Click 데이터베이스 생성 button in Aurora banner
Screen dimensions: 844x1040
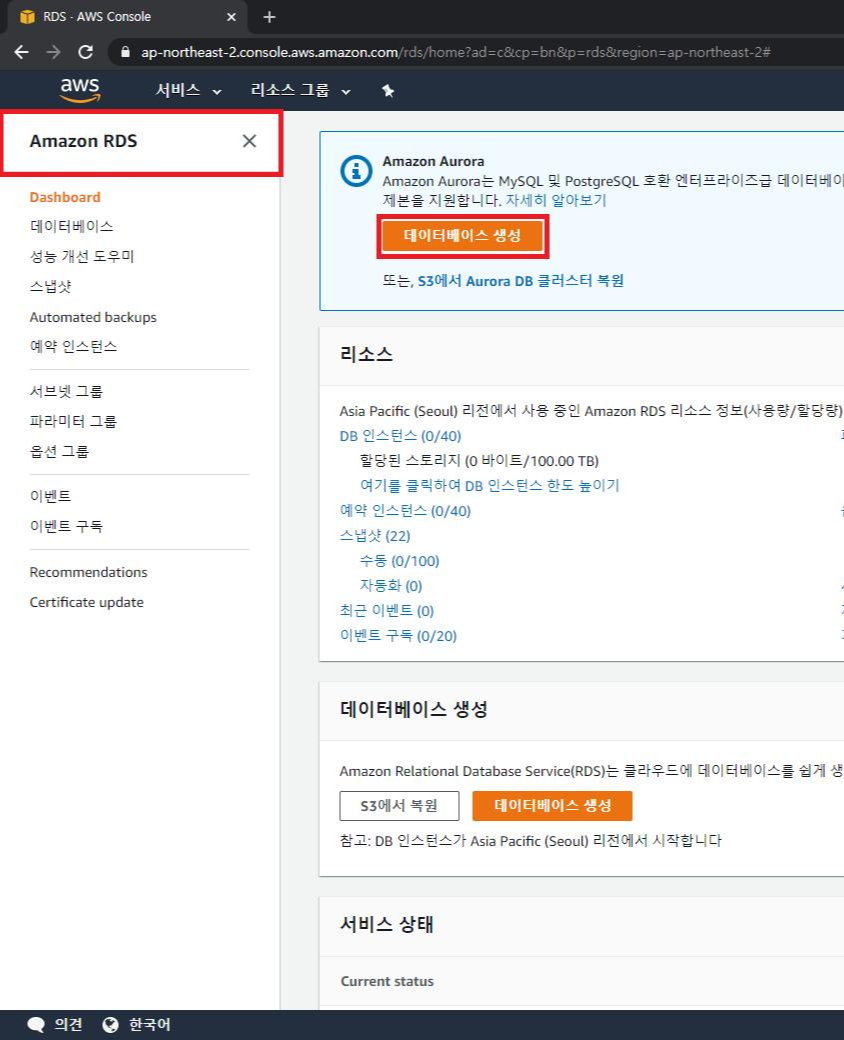(462, 235)
